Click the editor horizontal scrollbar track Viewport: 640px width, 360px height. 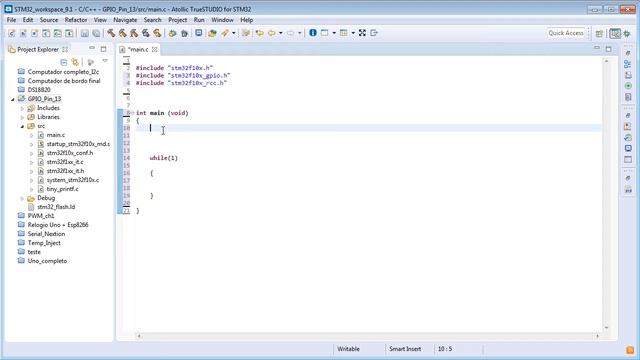coord(367,336)
